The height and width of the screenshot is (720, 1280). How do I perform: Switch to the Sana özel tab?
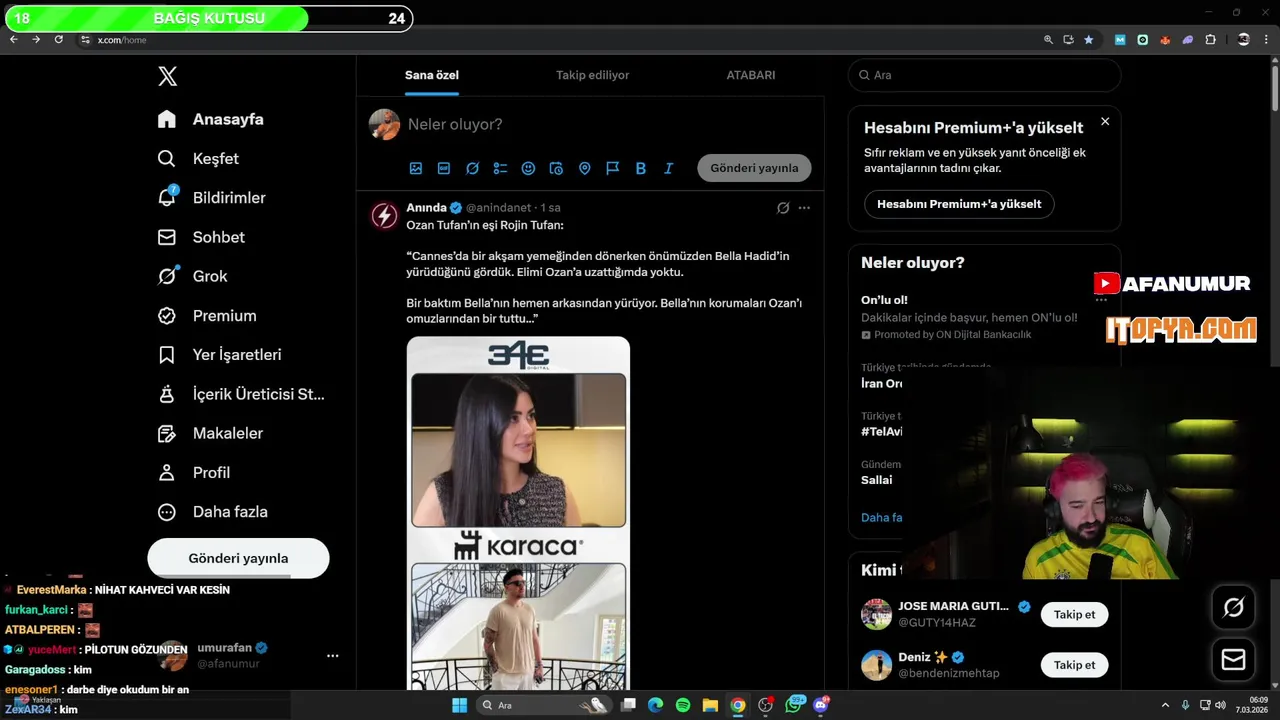[x=432, y=75]
